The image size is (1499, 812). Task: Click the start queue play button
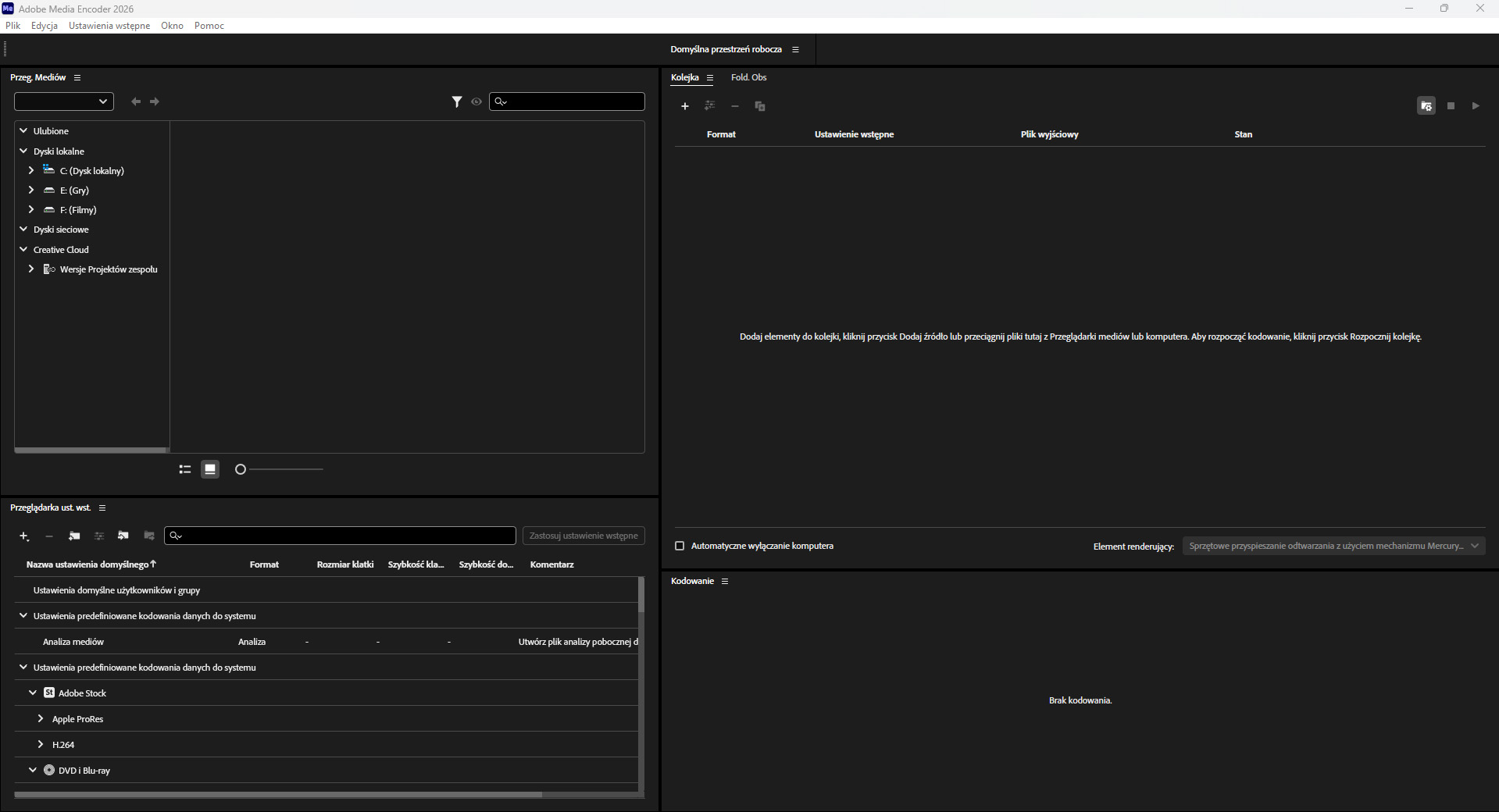click(x=1476, y=106)
